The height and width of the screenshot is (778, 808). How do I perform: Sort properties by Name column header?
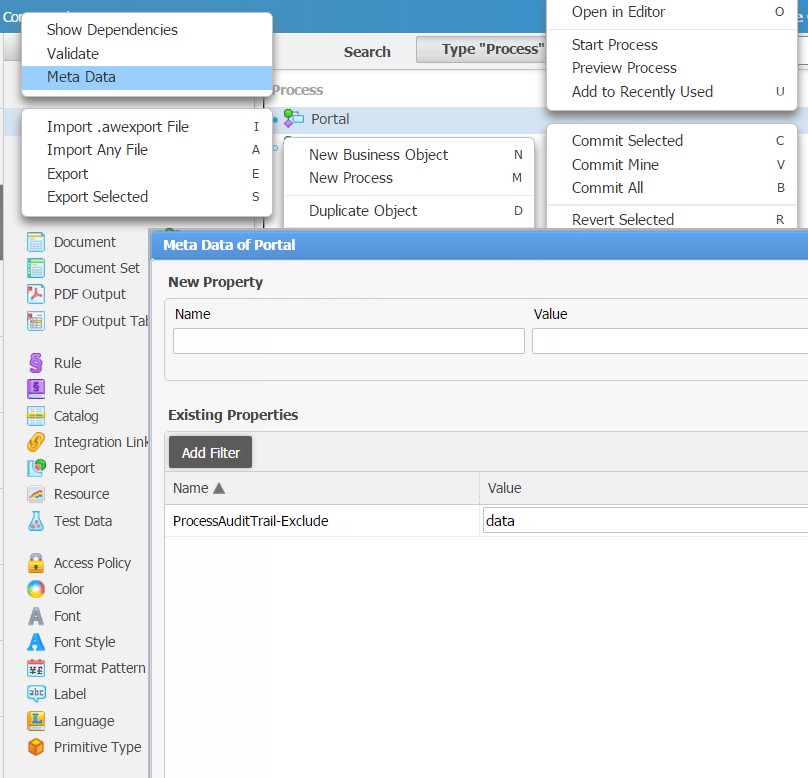(x=199, y=488)
